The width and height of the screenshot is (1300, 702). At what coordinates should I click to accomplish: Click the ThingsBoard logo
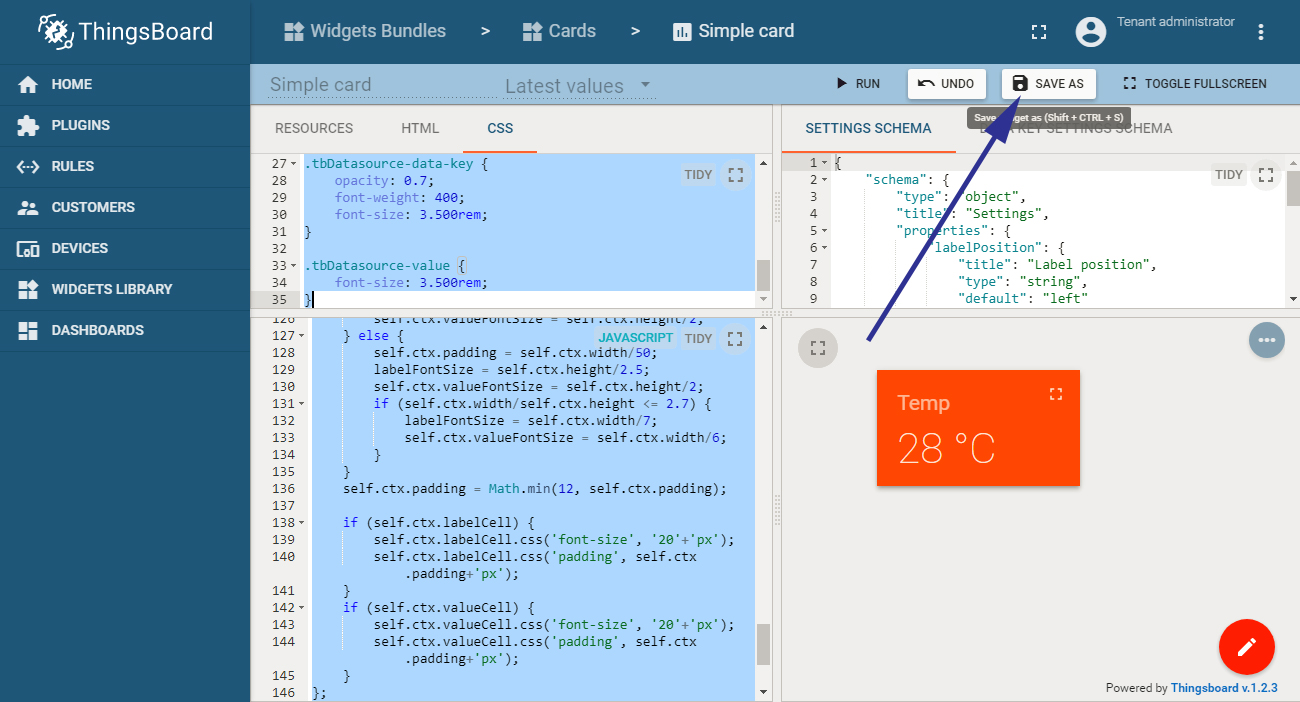coord(125,32)
